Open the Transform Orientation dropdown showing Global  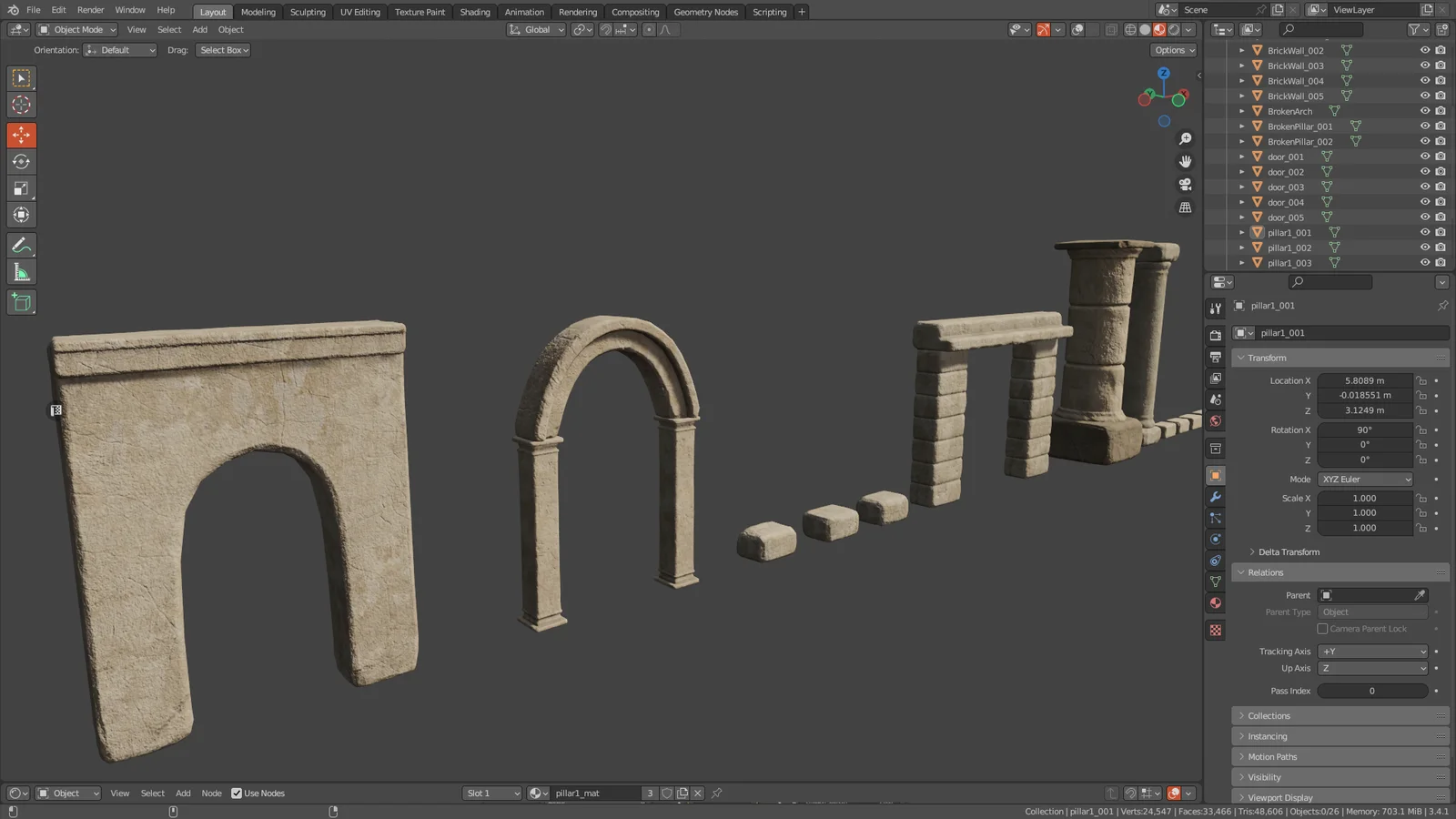535,29
